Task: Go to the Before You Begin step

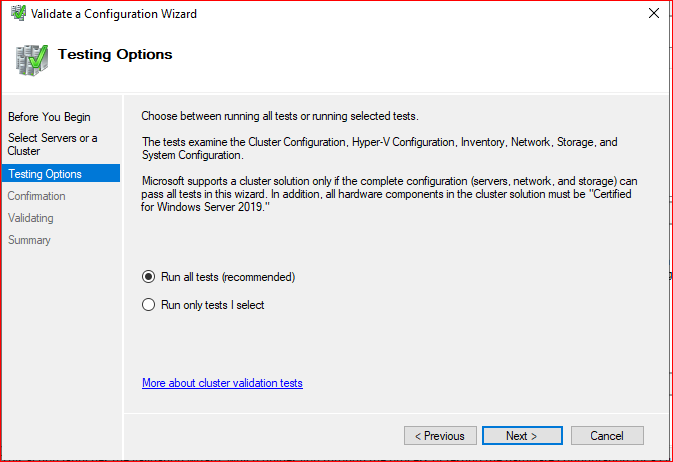Action: (49, 117)
